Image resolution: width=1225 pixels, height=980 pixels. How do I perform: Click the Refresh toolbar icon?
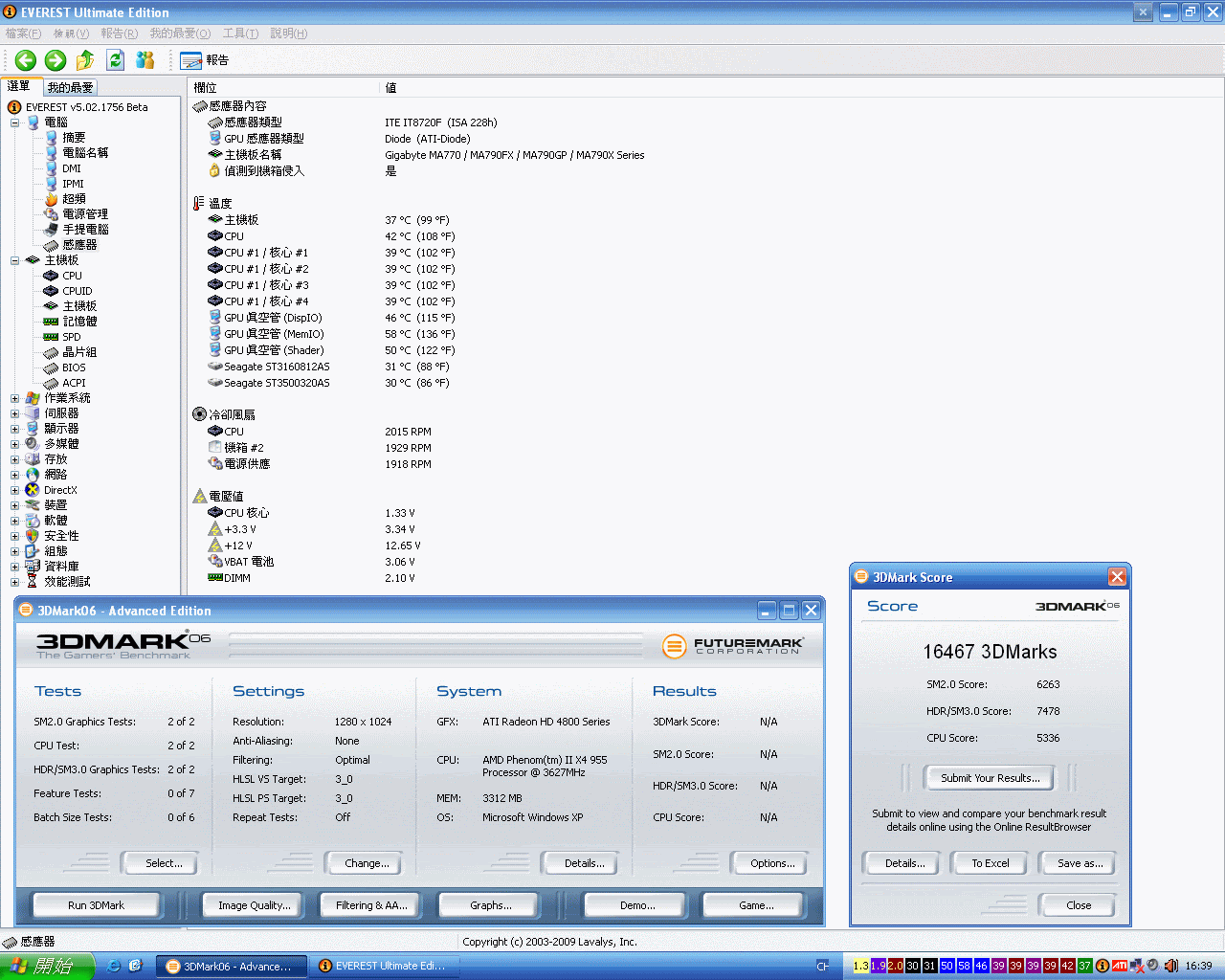[115, 60]
